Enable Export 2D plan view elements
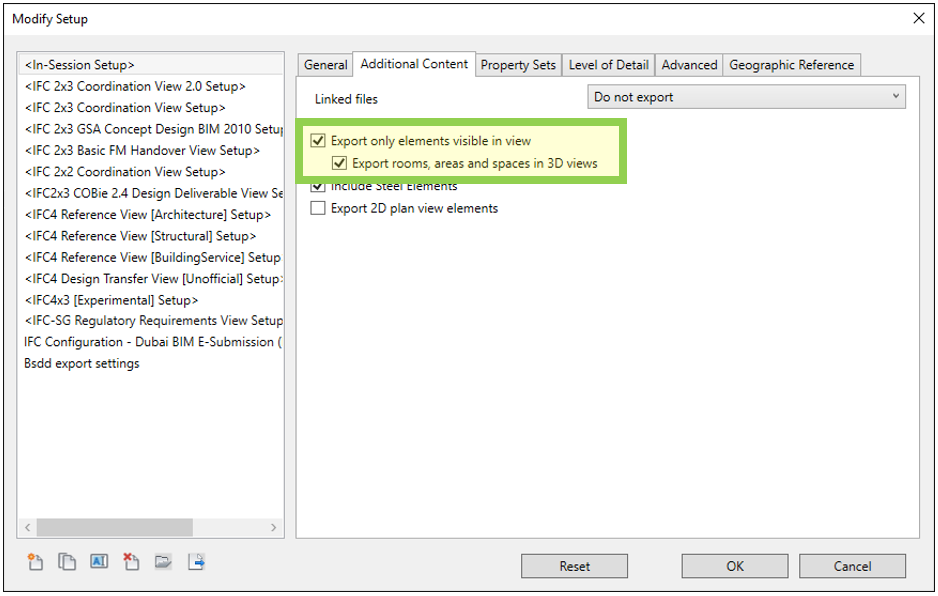The width and height of the screenshot is (938, 596). pyautogui.click(x=318, y=208)
